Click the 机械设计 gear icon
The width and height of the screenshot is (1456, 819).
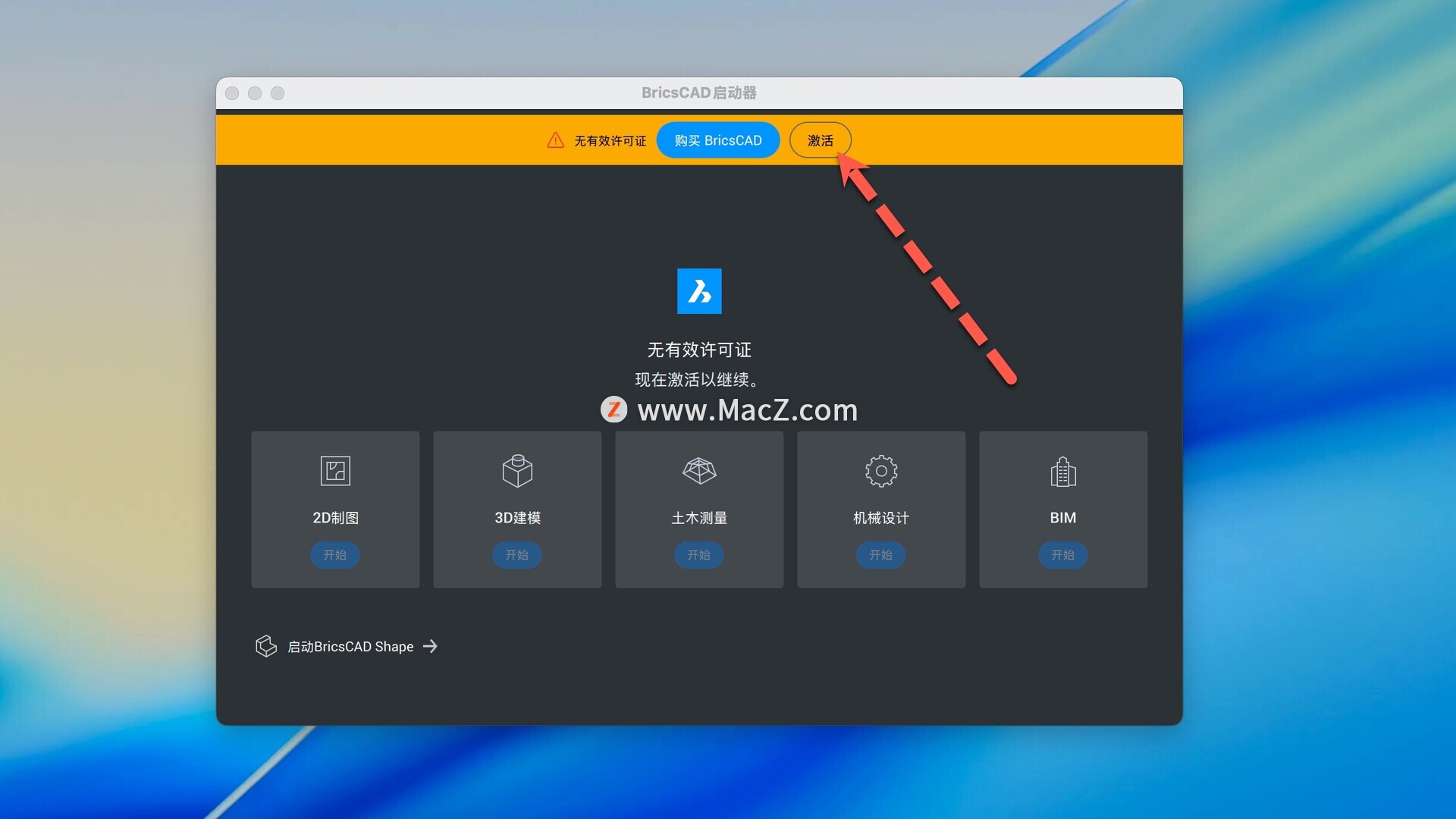coord(881,471)
